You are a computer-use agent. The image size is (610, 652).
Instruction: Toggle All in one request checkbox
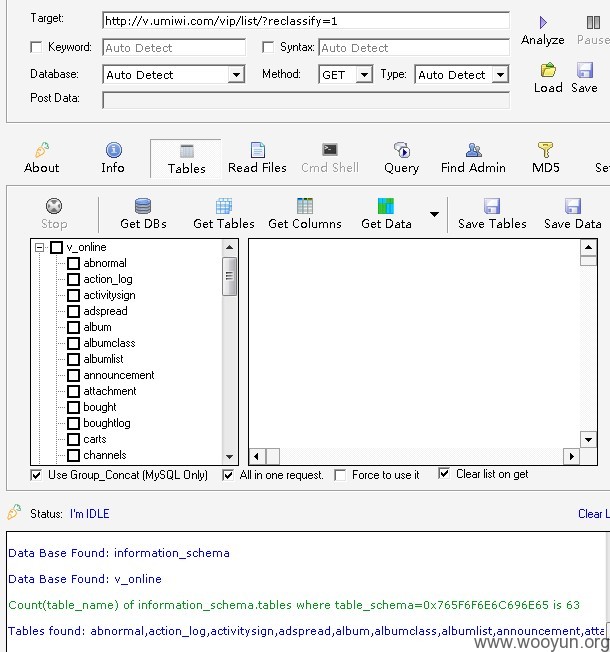228,475
